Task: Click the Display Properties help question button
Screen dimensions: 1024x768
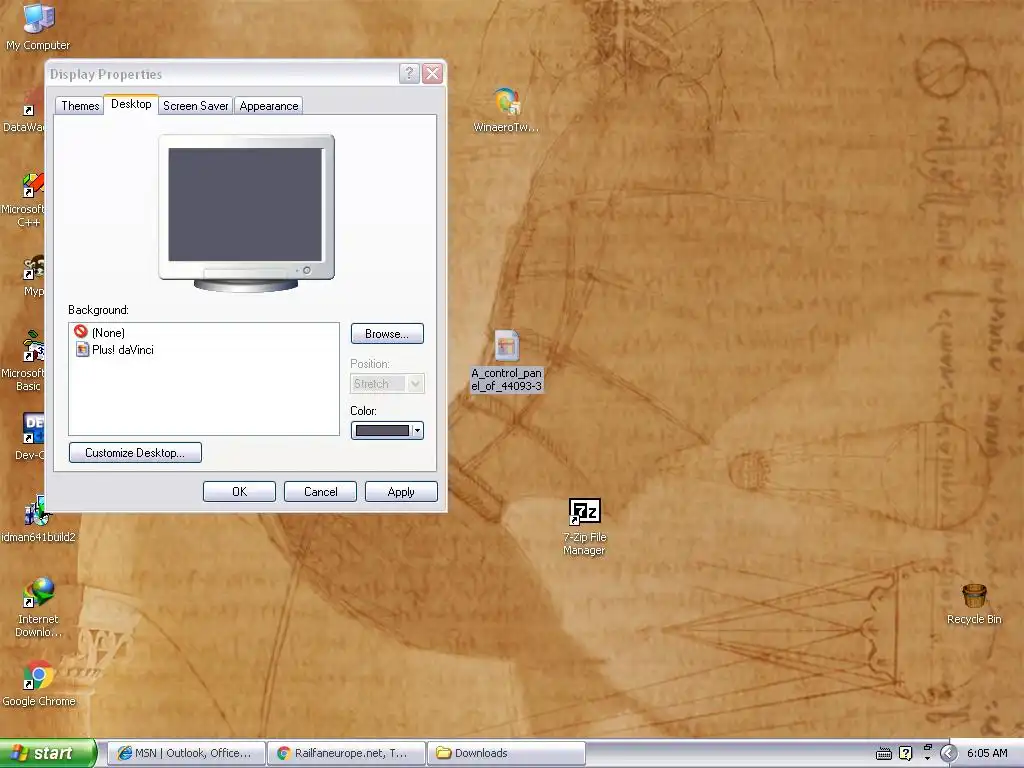Action: pos(409,73)
